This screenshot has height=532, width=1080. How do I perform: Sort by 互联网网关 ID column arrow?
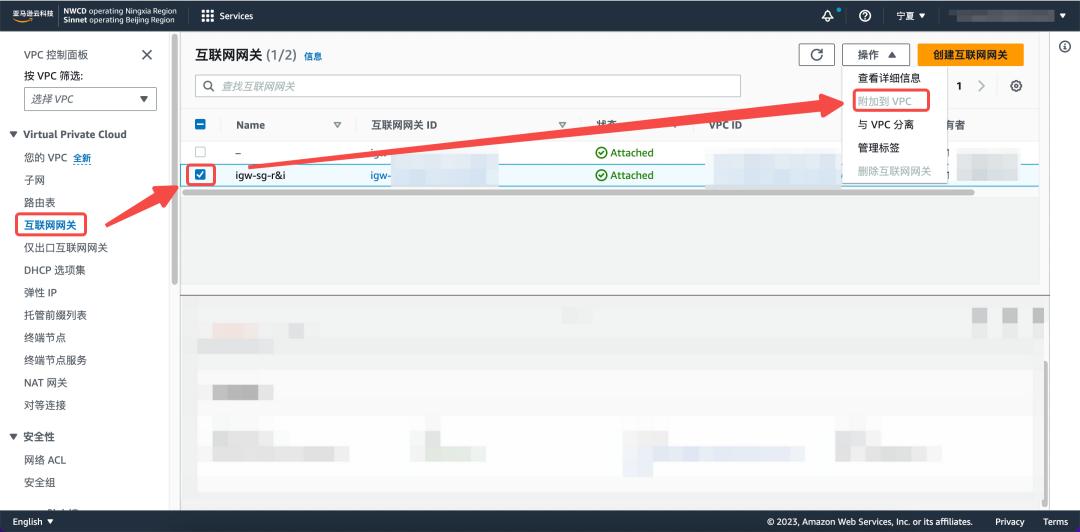[x=562, y=125]
